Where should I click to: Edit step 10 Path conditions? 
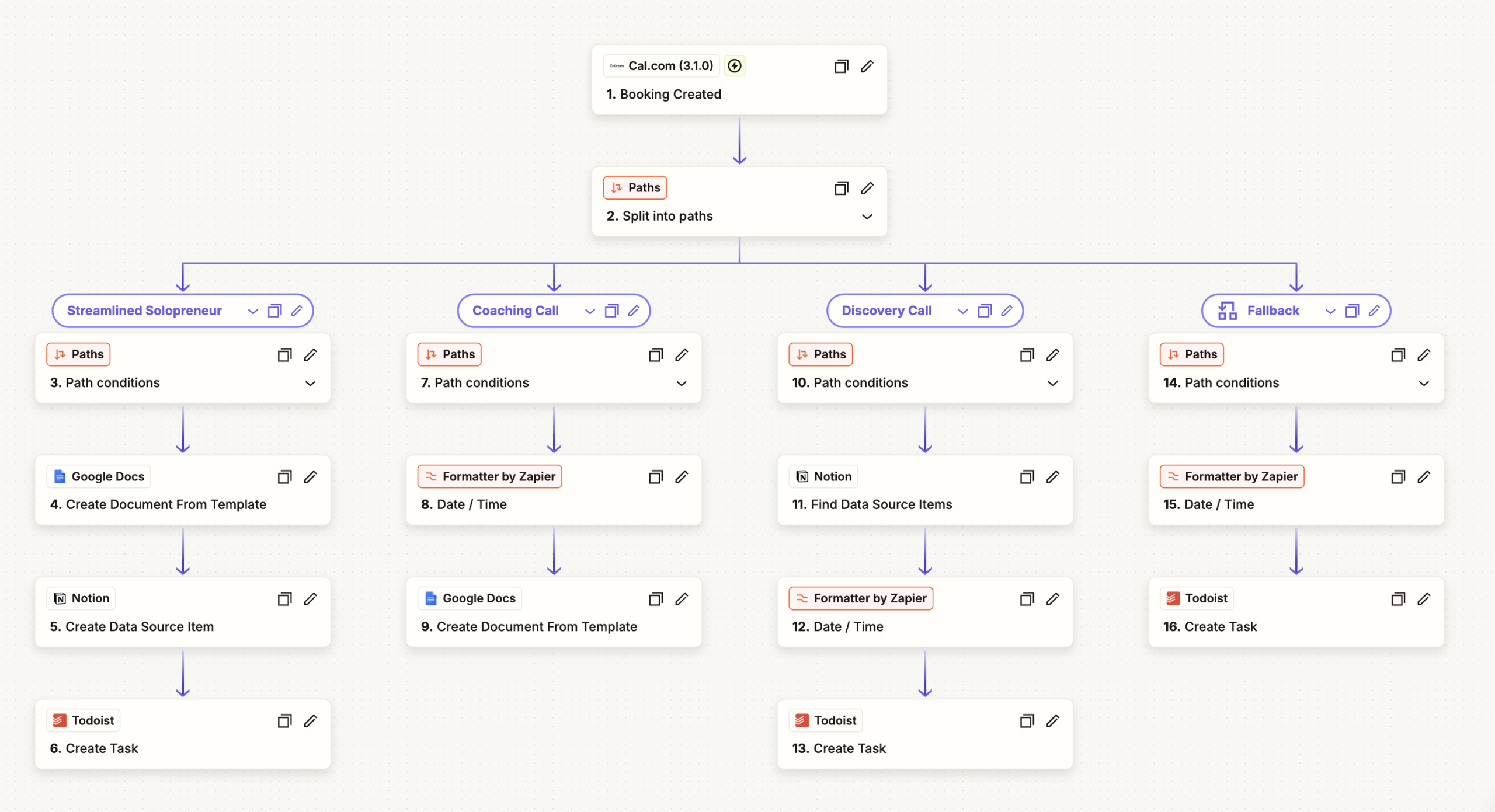click(1052, 355)
